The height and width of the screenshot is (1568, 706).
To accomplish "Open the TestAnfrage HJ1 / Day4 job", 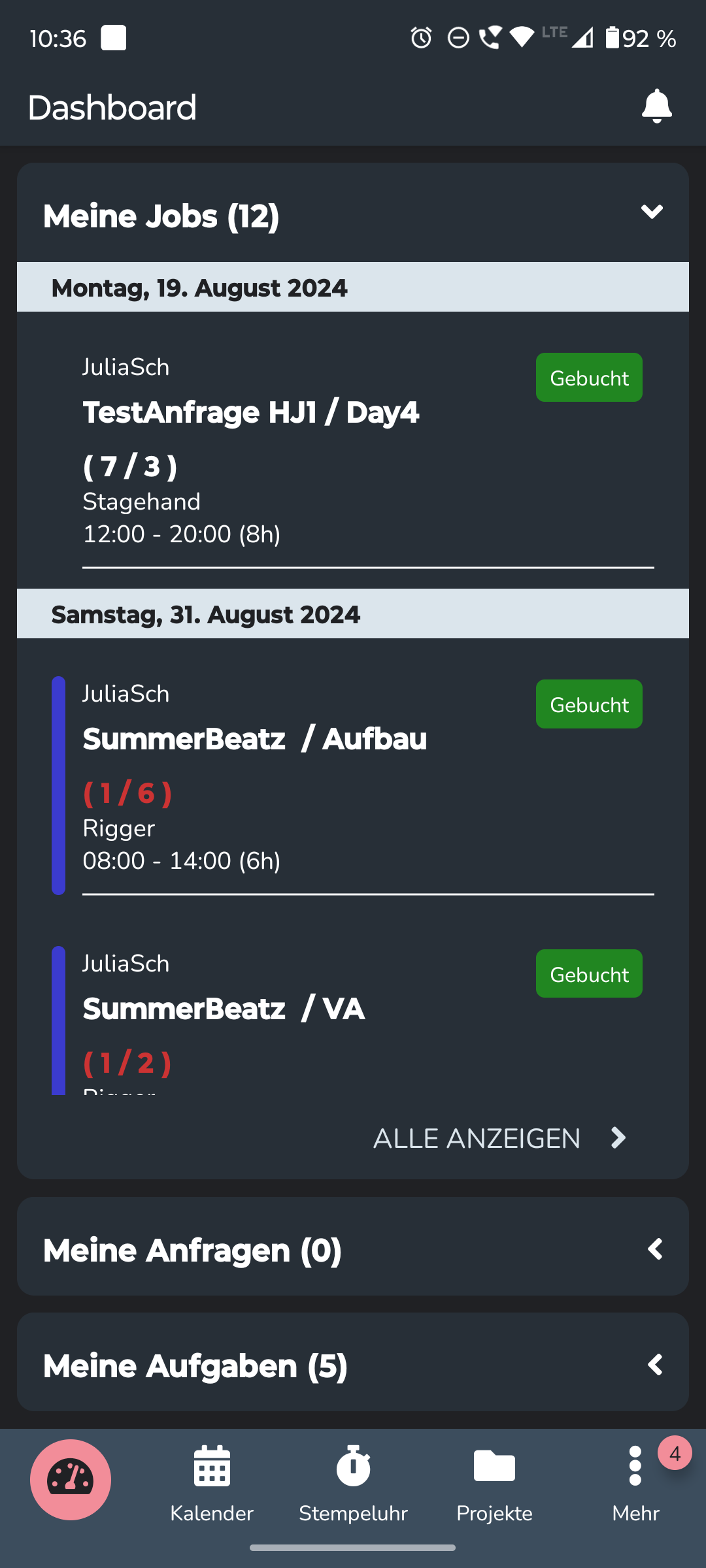I will (251, 413).
